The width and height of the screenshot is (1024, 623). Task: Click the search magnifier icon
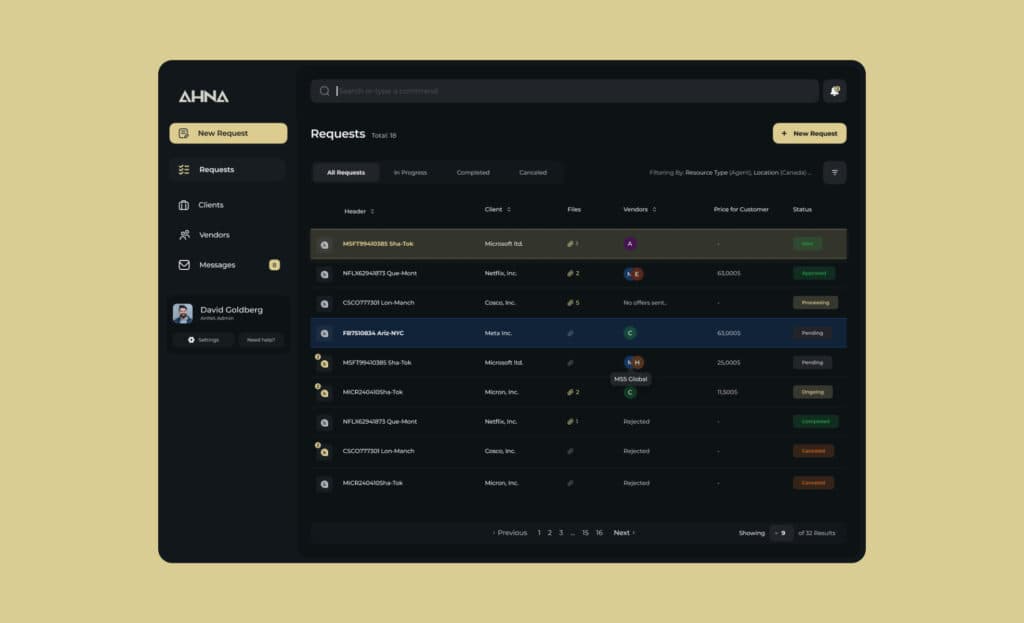[324, 91]
